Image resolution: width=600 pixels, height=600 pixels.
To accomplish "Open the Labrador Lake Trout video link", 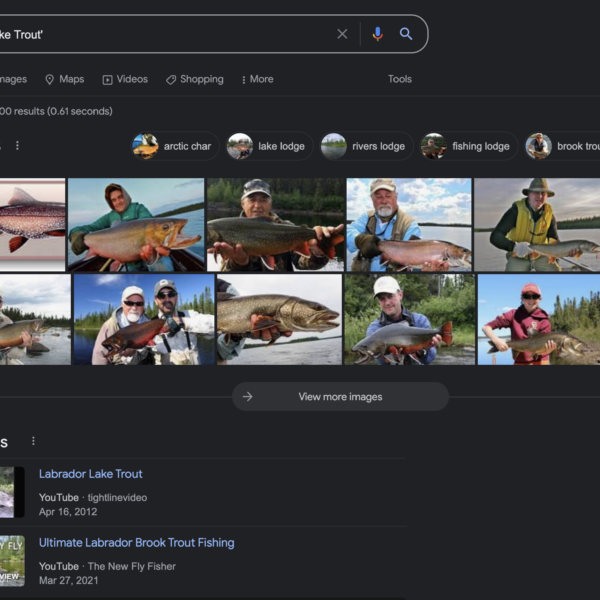I will coord(90,474).
